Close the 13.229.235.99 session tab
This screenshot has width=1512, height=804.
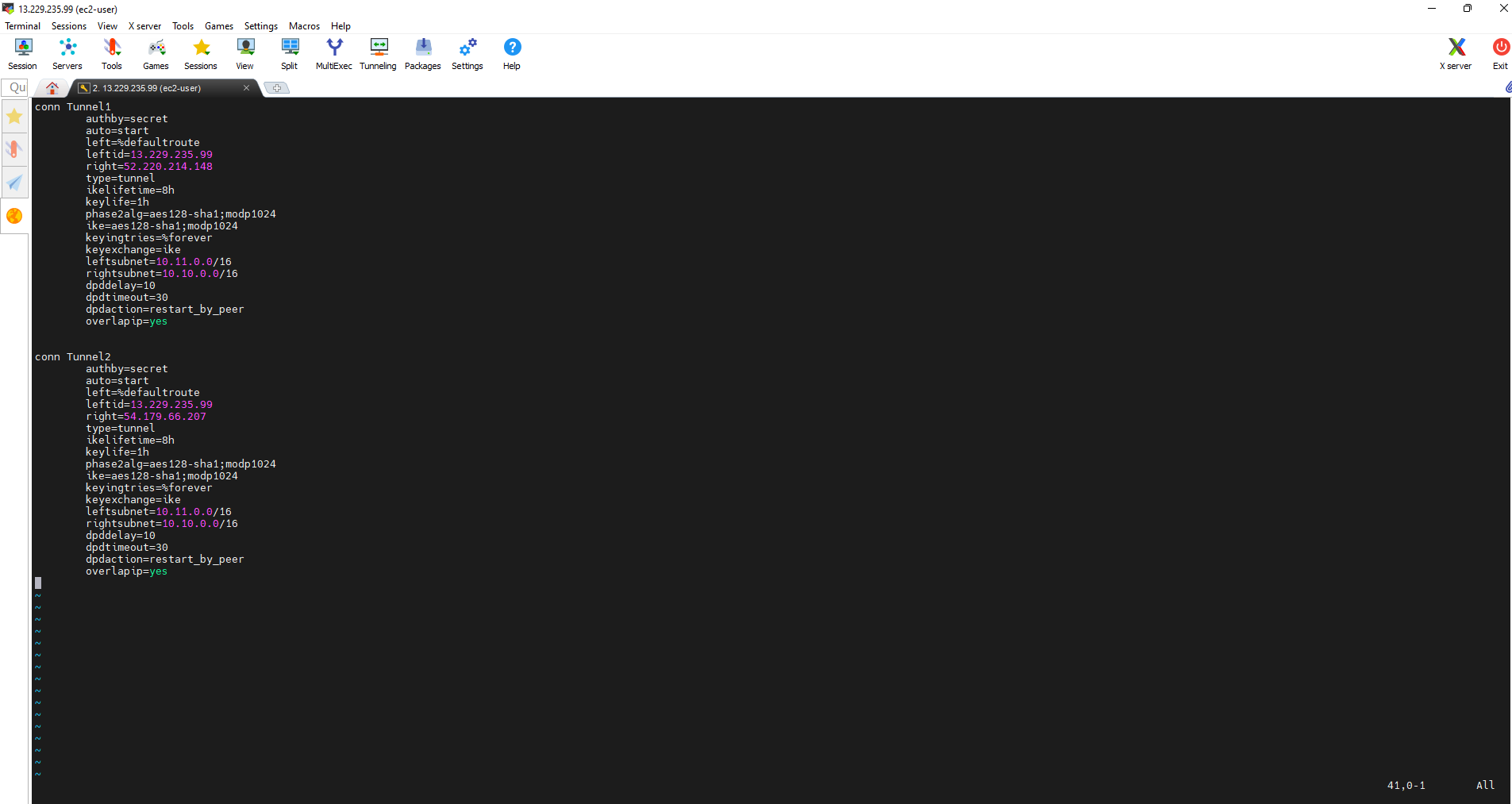pyautogui.click(x=247, y=88)
